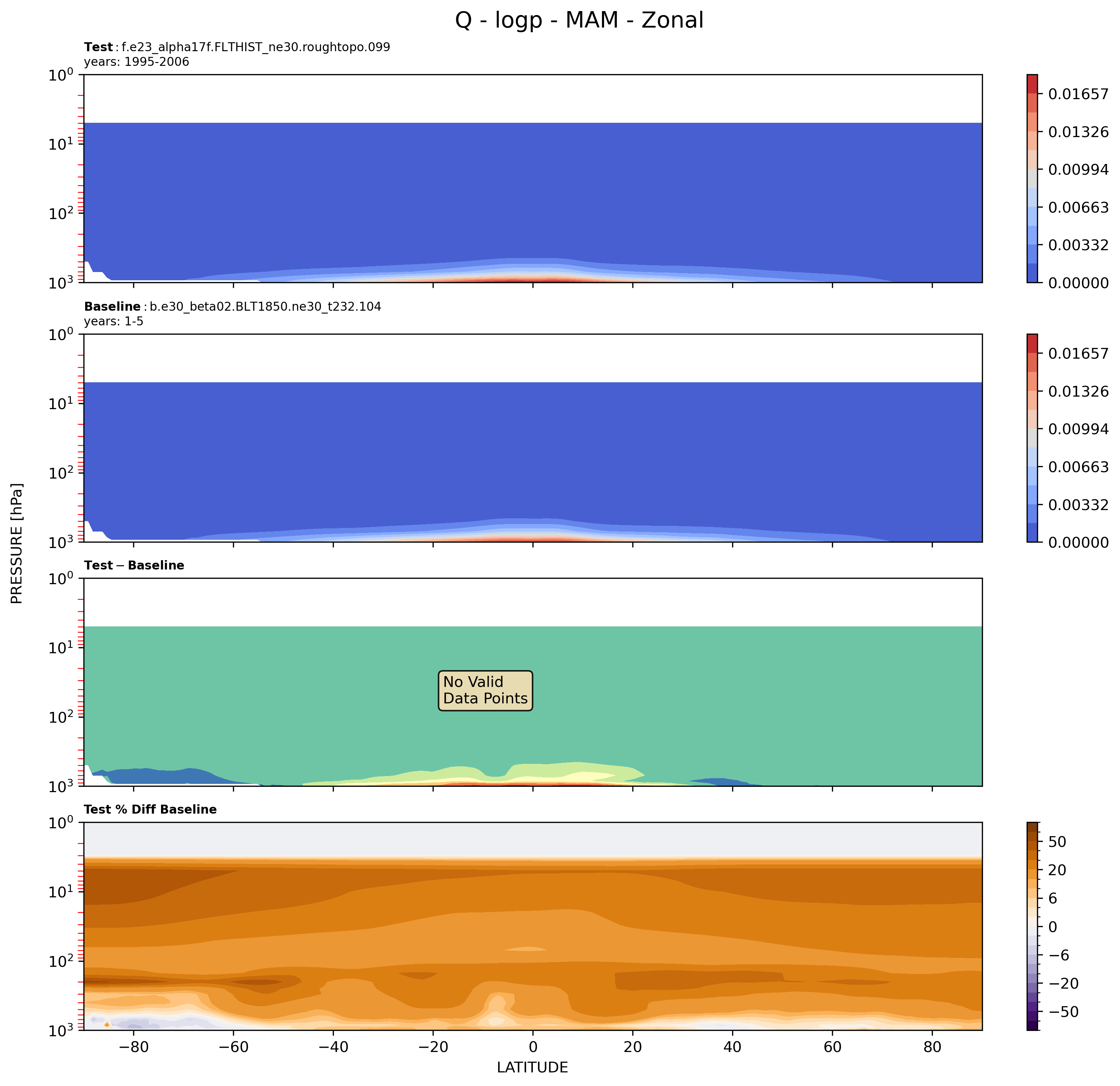Click the 'Test − Baseline' panel title

tap(134, 565)
